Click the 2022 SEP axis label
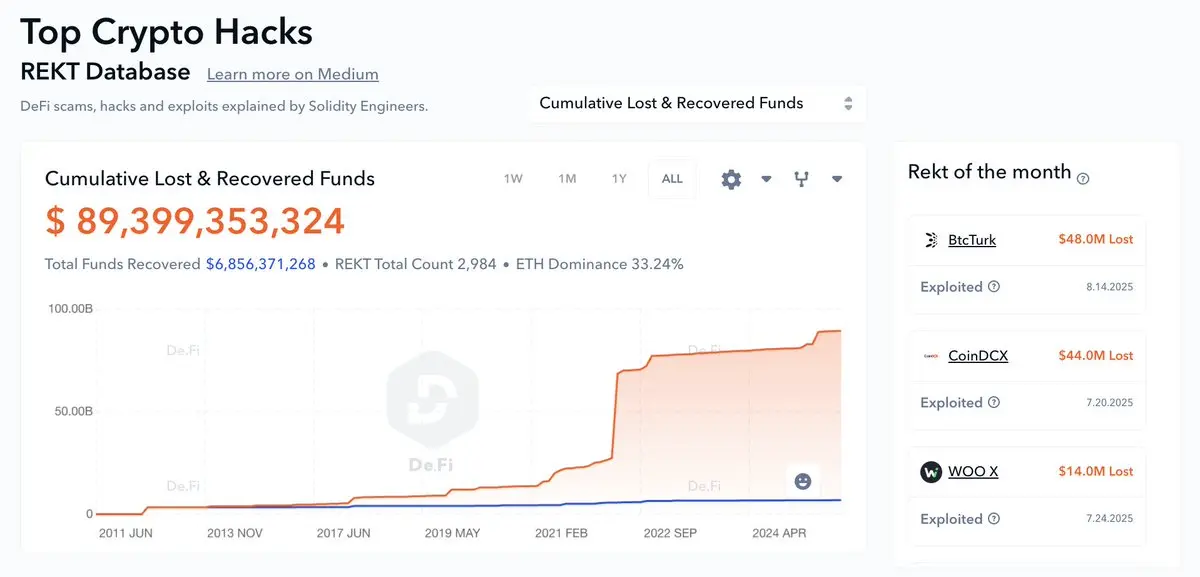Viewport: 1200px width, 577px height. click(670, 534)
